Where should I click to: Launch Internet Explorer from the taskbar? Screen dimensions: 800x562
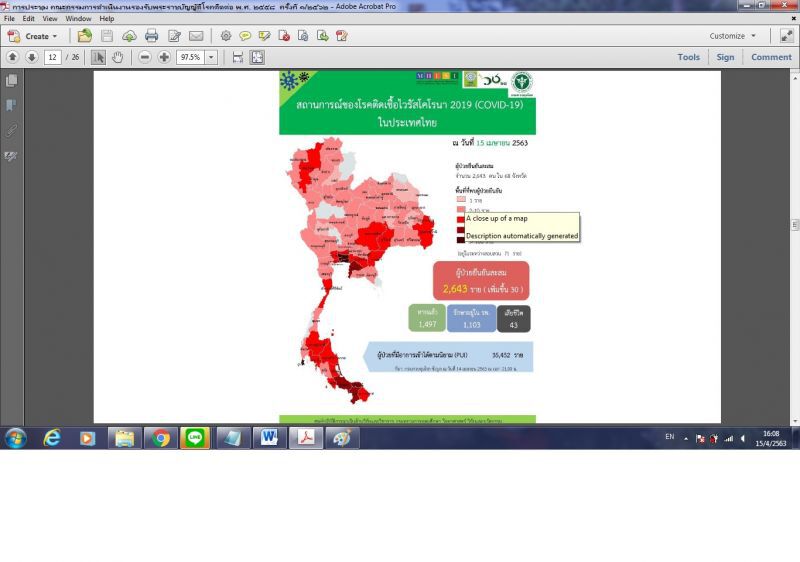coord(52,438)
